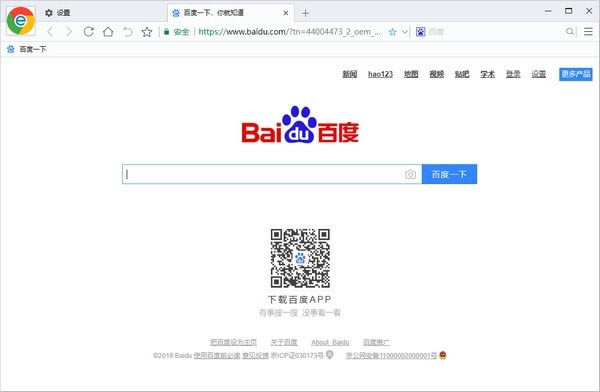600x392 pixels.
Task: Bookmark page with blue star in address bar
Action: pos(393,32)
